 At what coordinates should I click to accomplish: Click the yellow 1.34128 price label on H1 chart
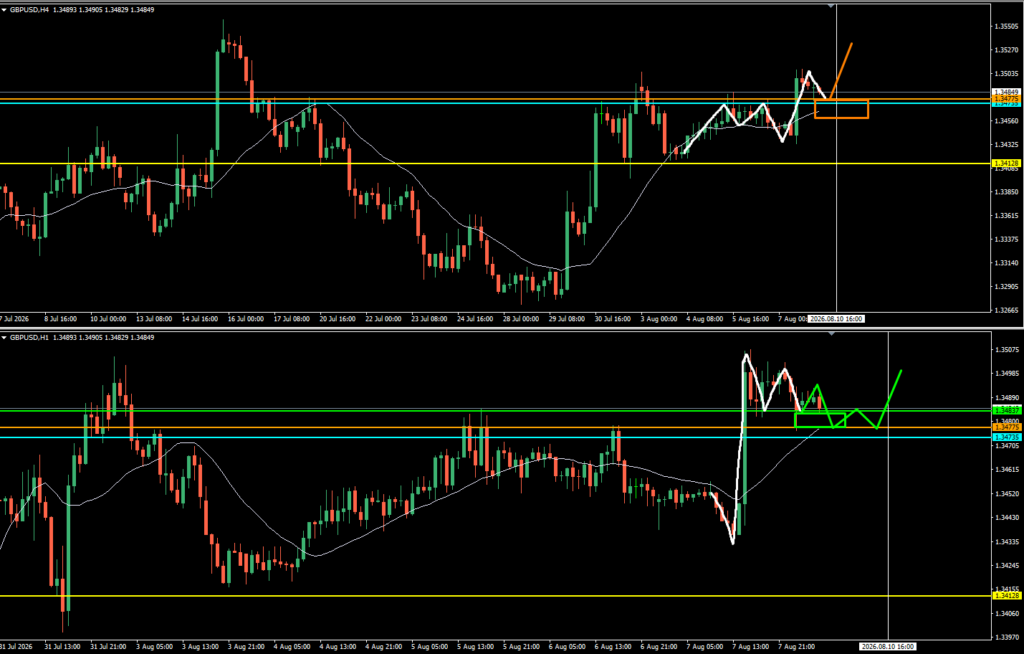pyautogui.click(x=1006, y=596)
